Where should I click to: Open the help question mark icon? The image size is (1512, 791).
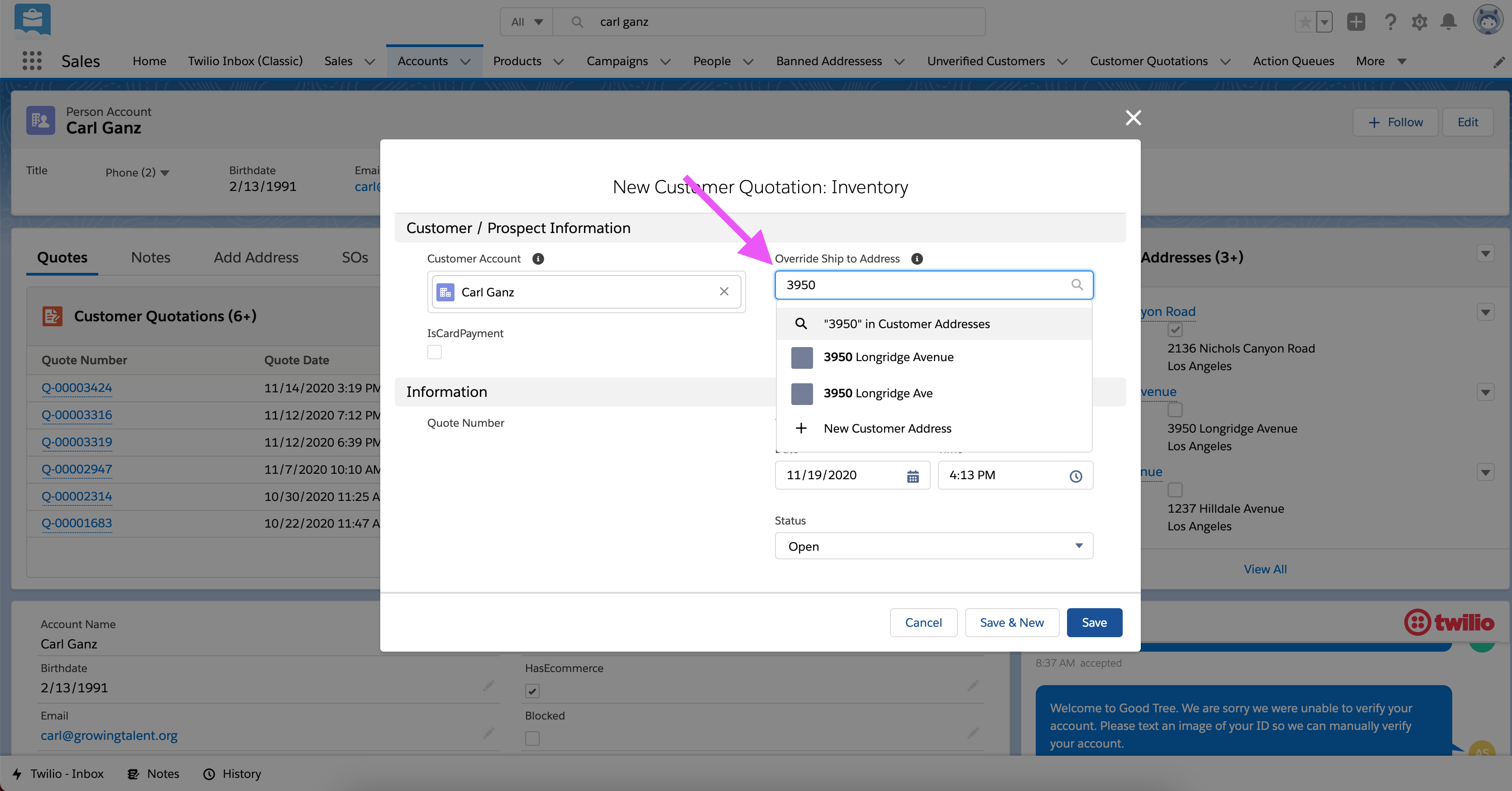point(1390,22)
